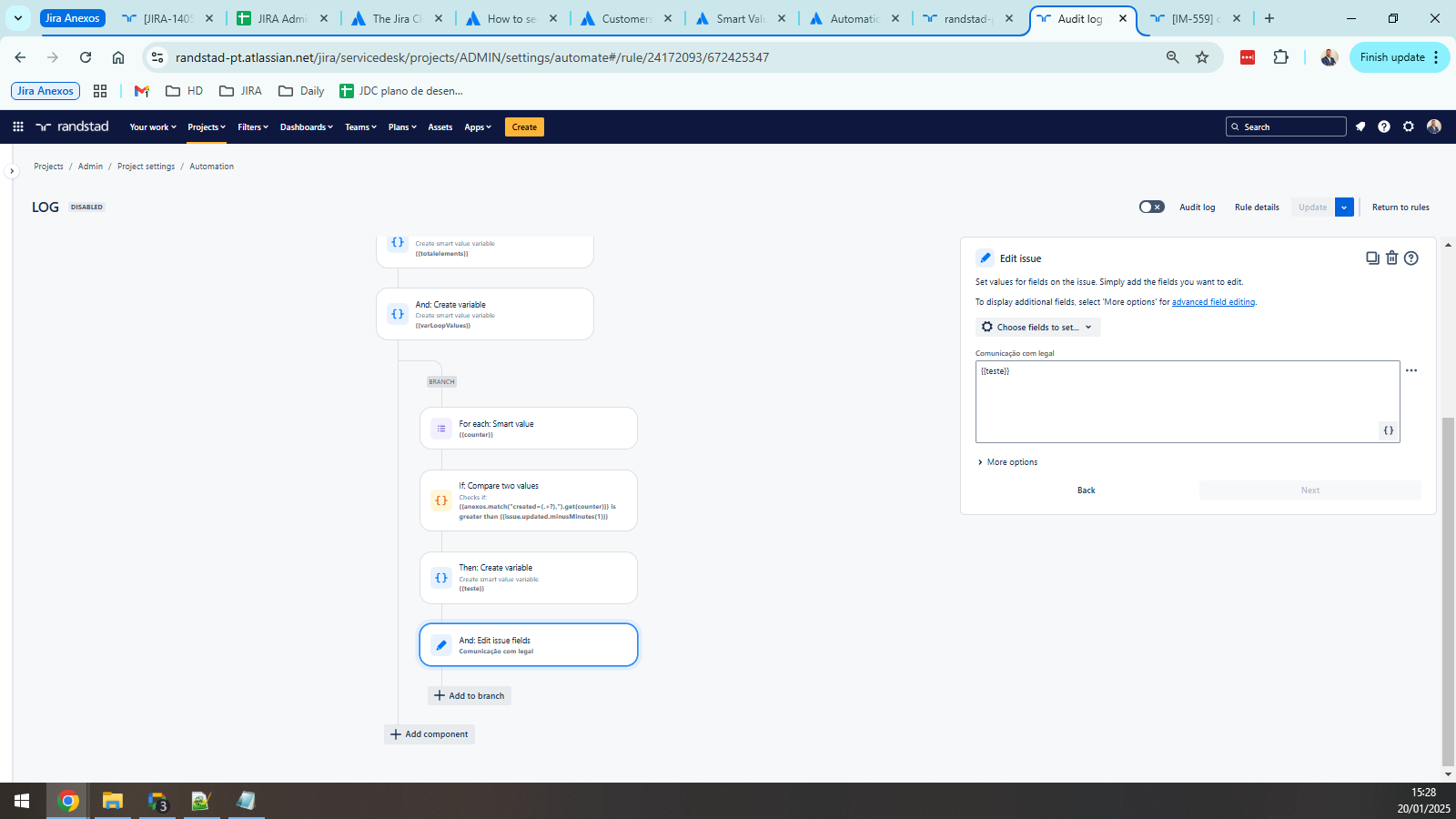Viewport: 1456px width, 819px height.
Task: Open the Projects menu
Action: click(207, 127)
